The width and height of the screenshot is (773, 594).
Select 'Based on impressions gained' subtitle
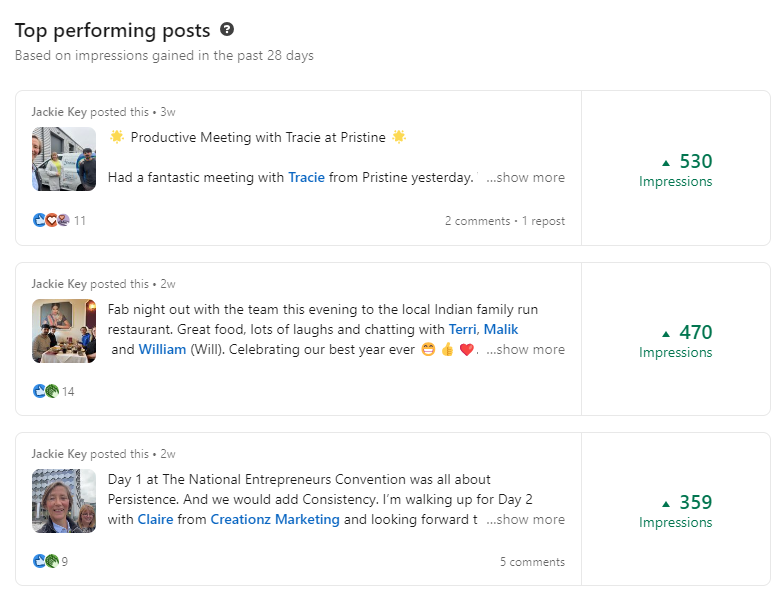[x=164, y=55]
